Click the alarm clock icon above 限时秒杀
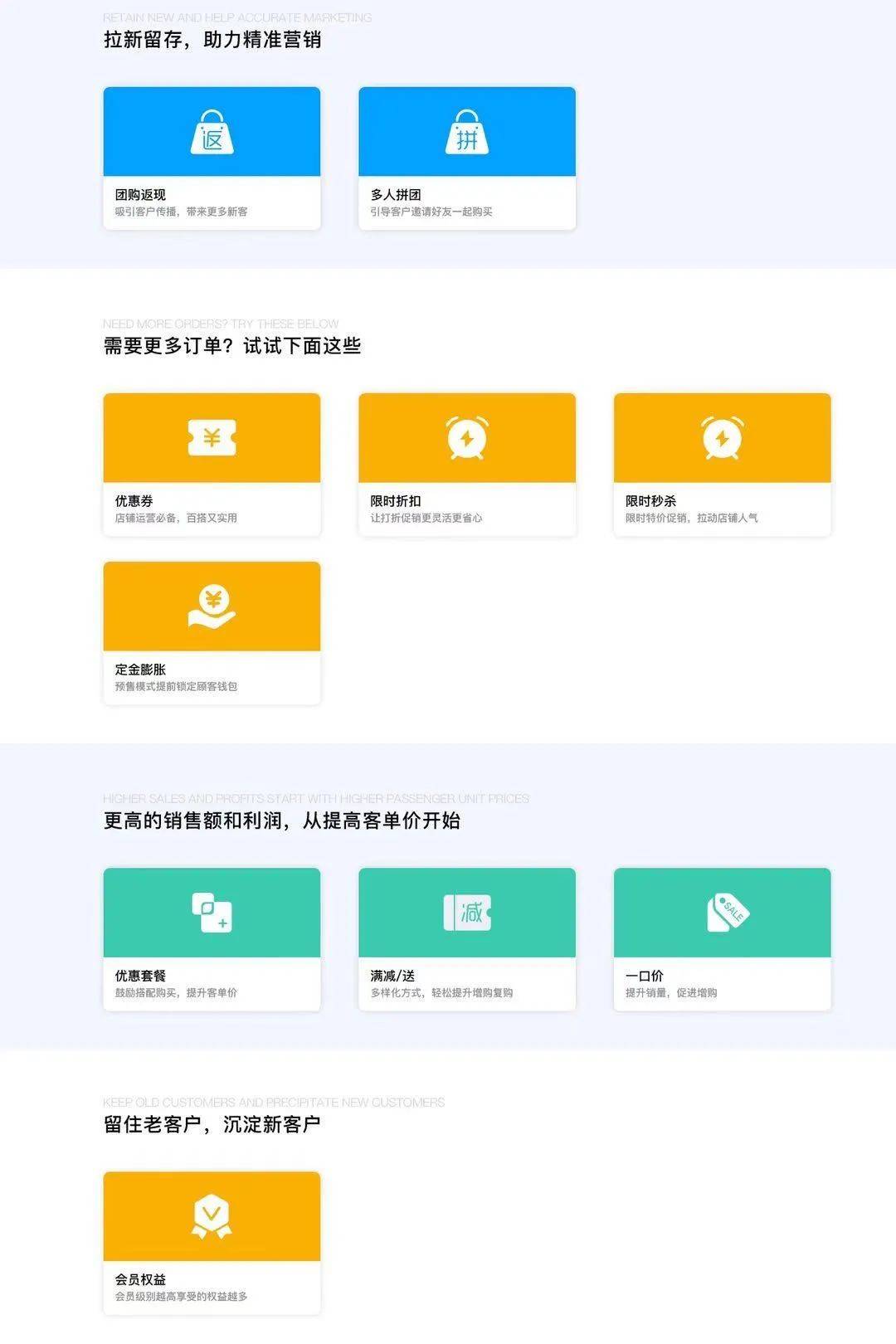896x1344 pixels. point(722,437)
